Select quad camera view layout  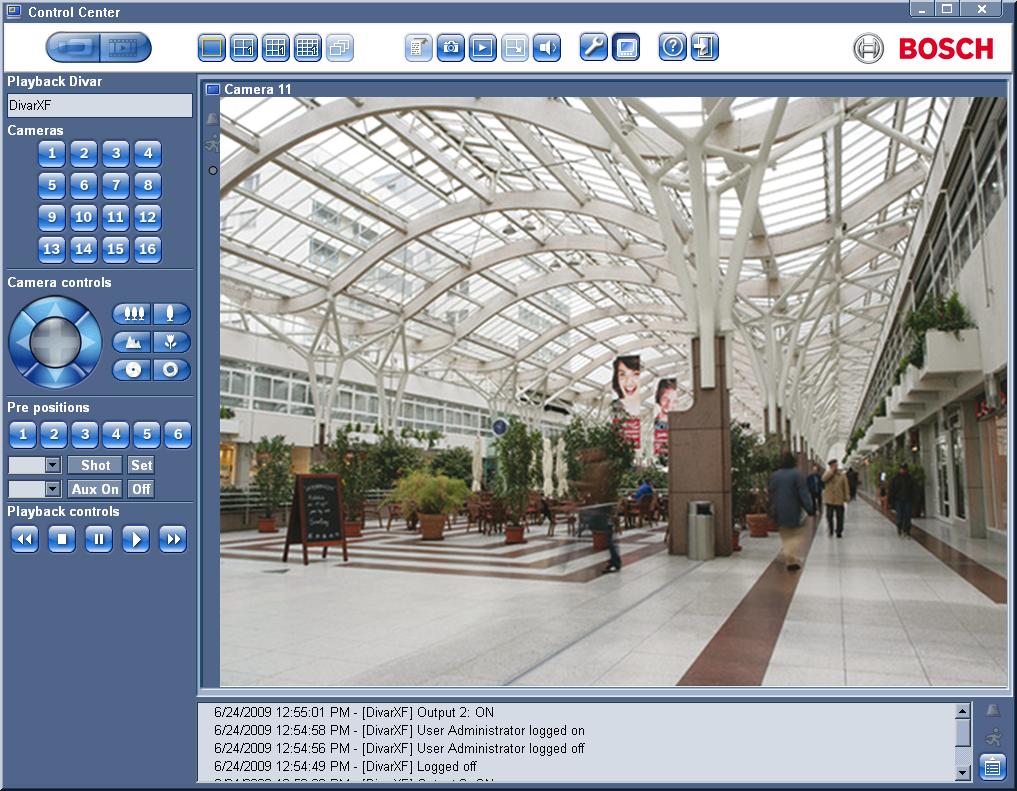point(244,47)
